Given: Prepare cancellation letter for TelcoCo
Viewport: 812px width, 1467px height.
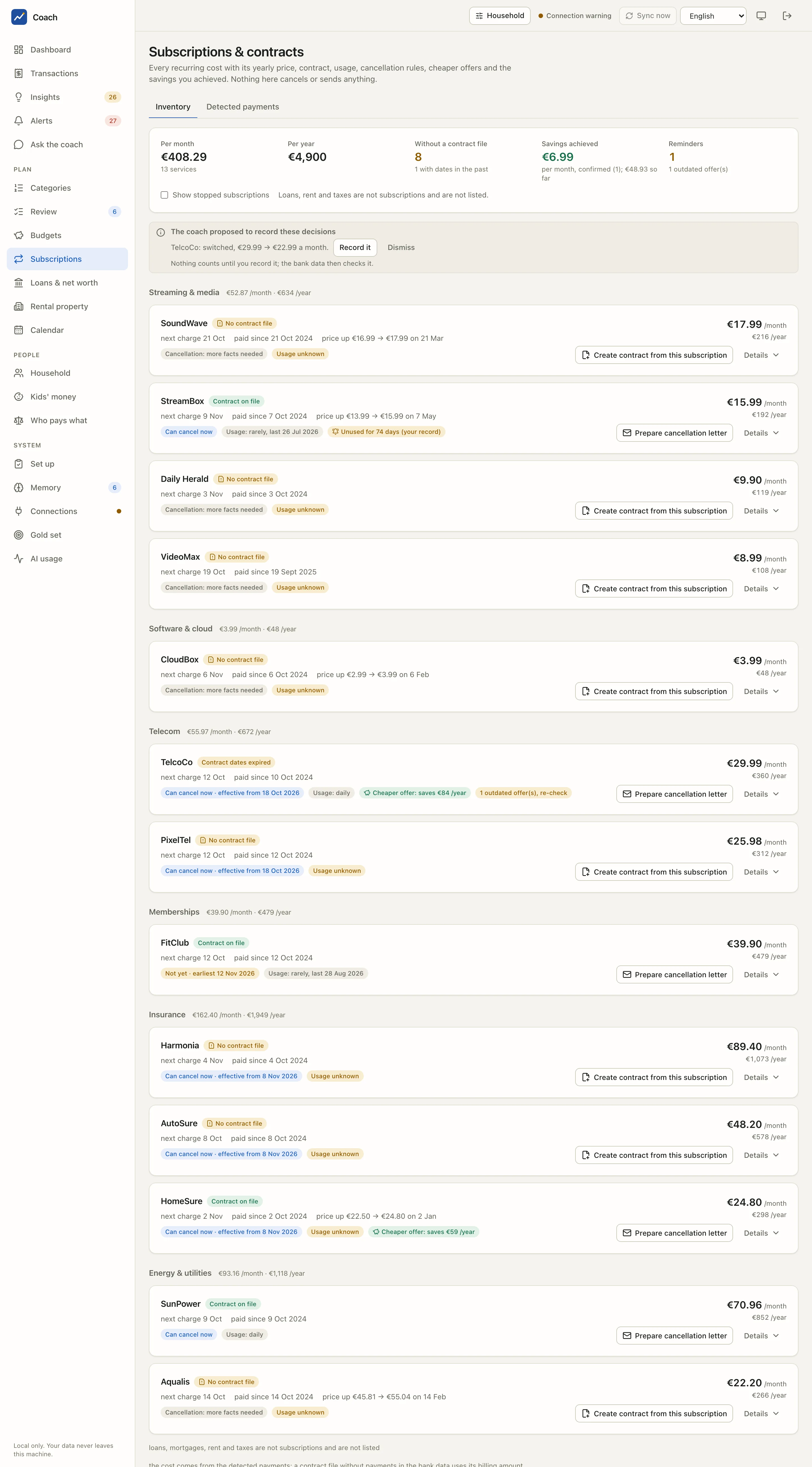Looking at the screenshot, I should [x=674, y=794].
